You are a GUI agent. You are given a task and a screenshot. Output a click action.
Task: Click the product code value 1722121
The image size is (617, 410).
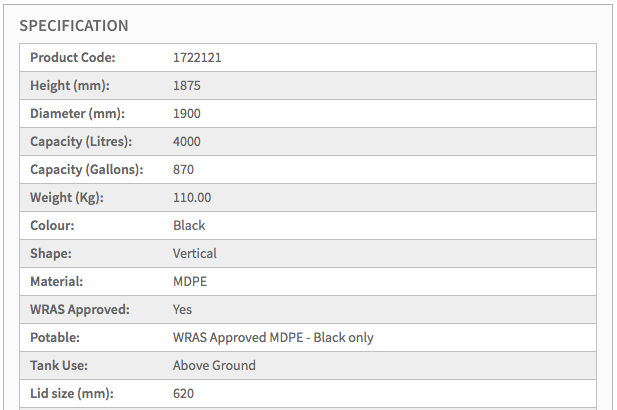click(x=197, y=58)
